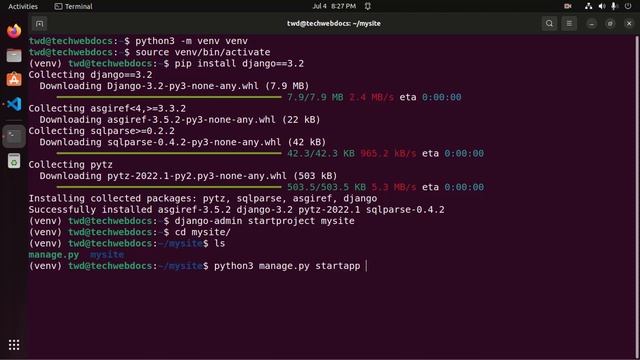
Task: Click the terminal vertical scrollbar
Action: click(x=637, y=196)
